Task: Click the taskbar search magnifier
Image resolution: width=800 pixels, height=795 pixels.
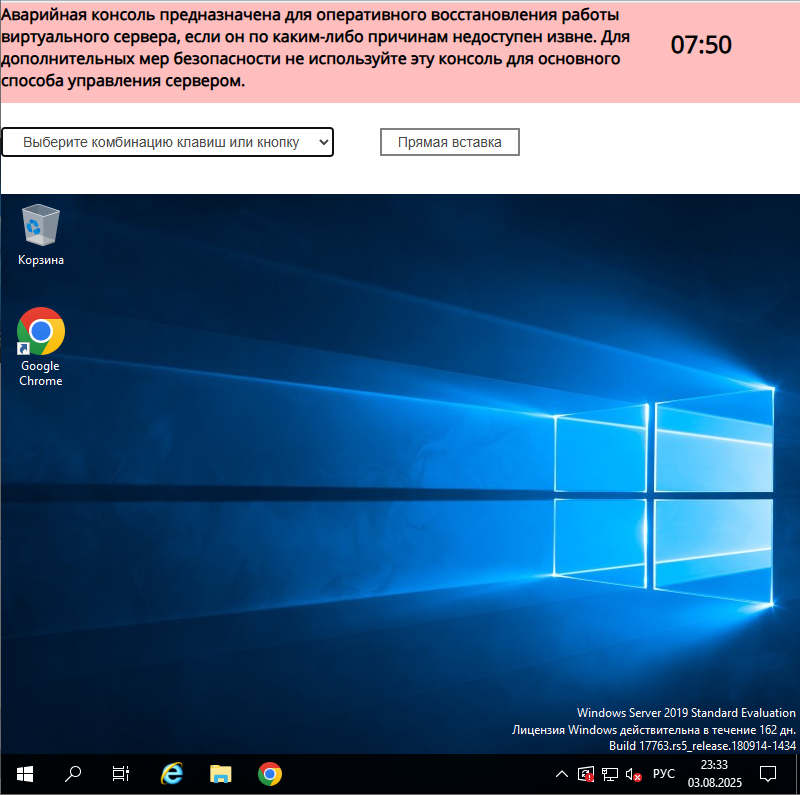Action: (72, 774)
